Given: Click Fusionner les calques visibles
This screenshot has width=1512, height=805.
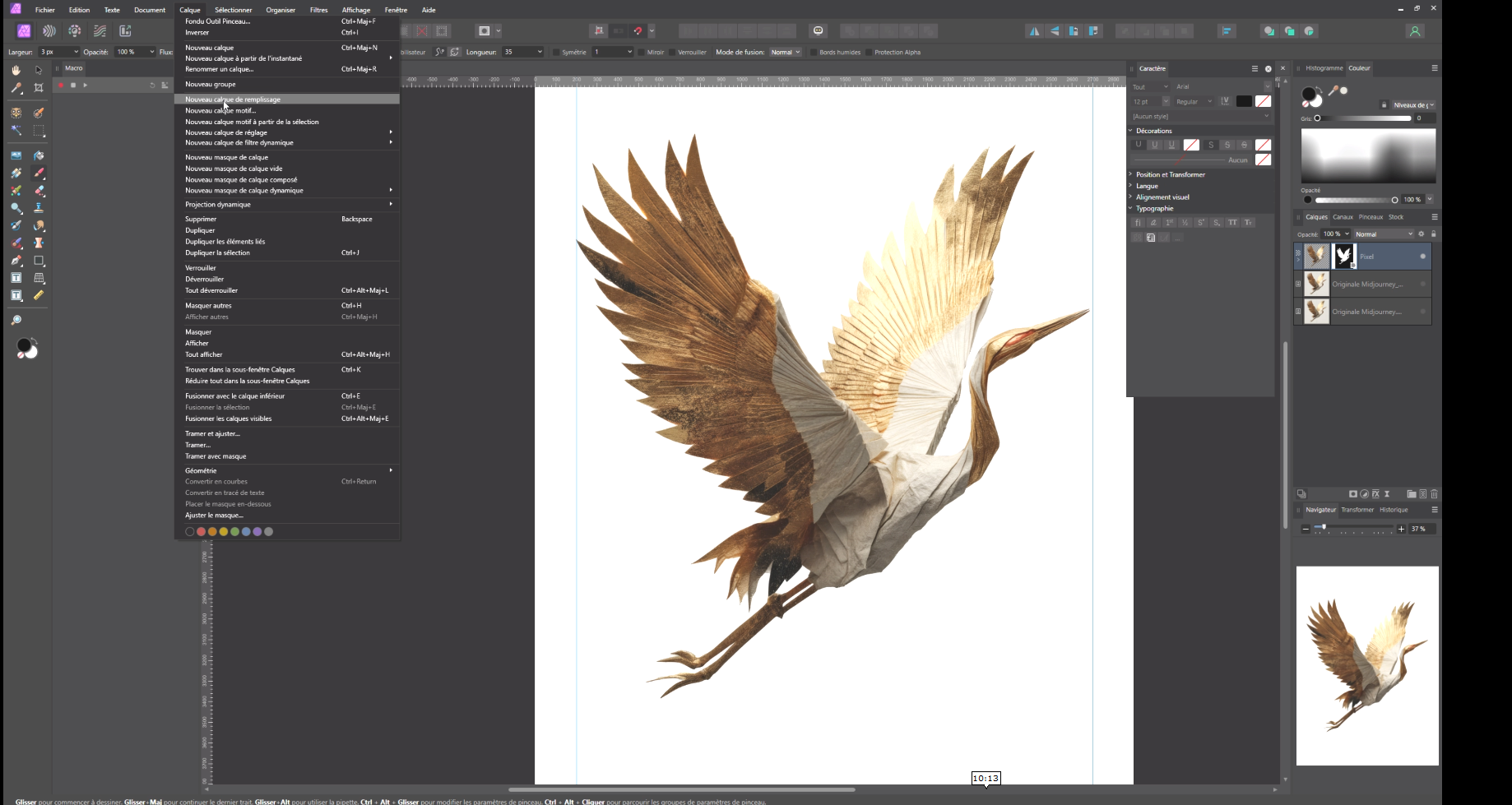Looking at the screenshot, I should pos(228,419).
